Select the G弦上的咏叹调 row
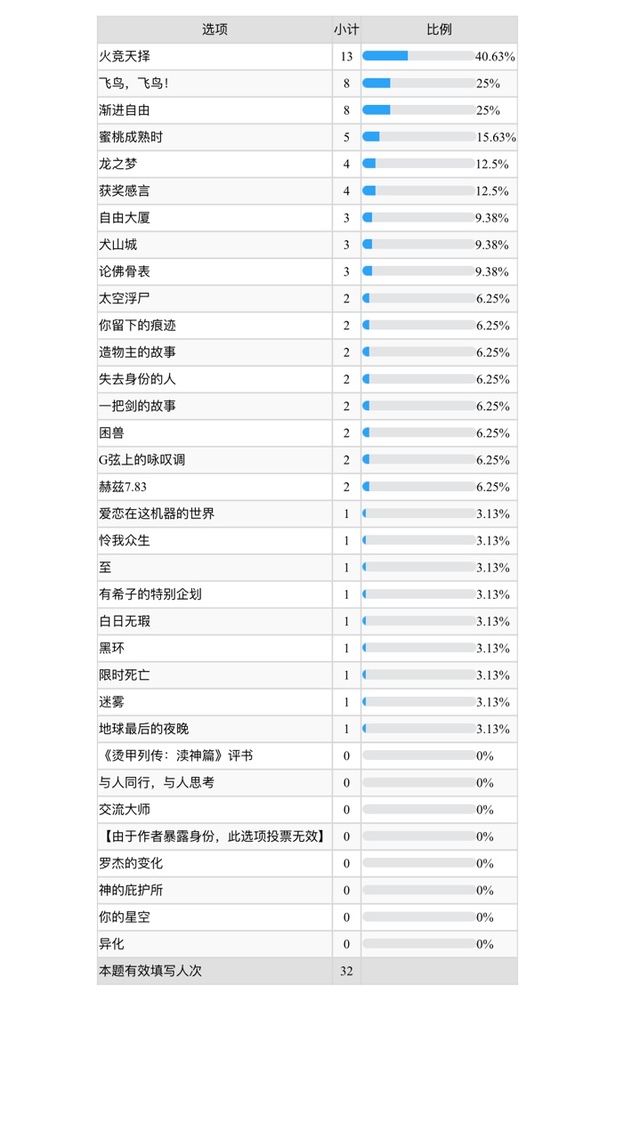The image size is (640, 1139). tap(307, 460)
